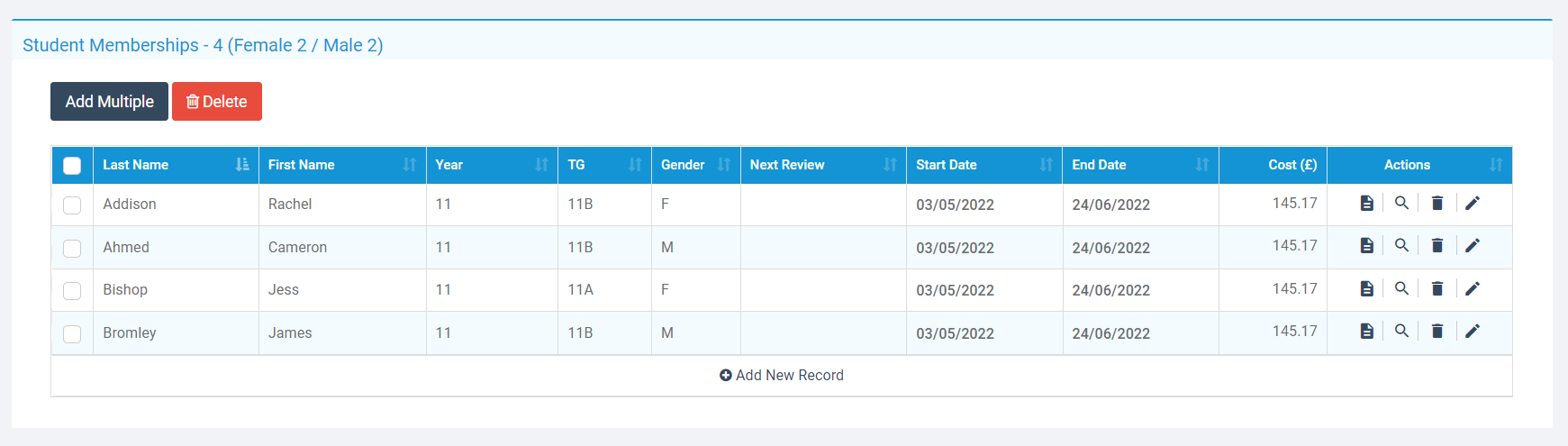Click trash icon in Ahmed row
Image resolution: width=1568 pixels, height=446 pixels.
click(1437, 246)
